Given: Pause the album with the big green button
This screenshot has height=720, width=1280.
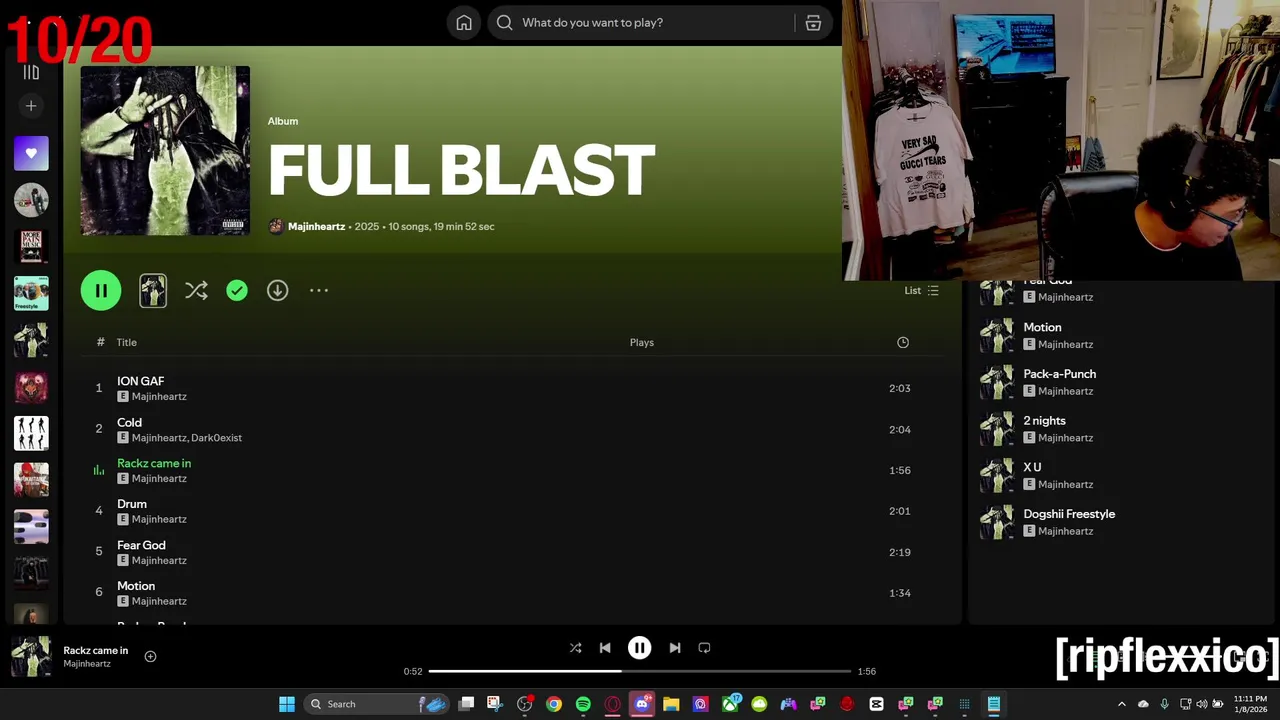Looking at the screenshot, I should (x=101, y=291).
